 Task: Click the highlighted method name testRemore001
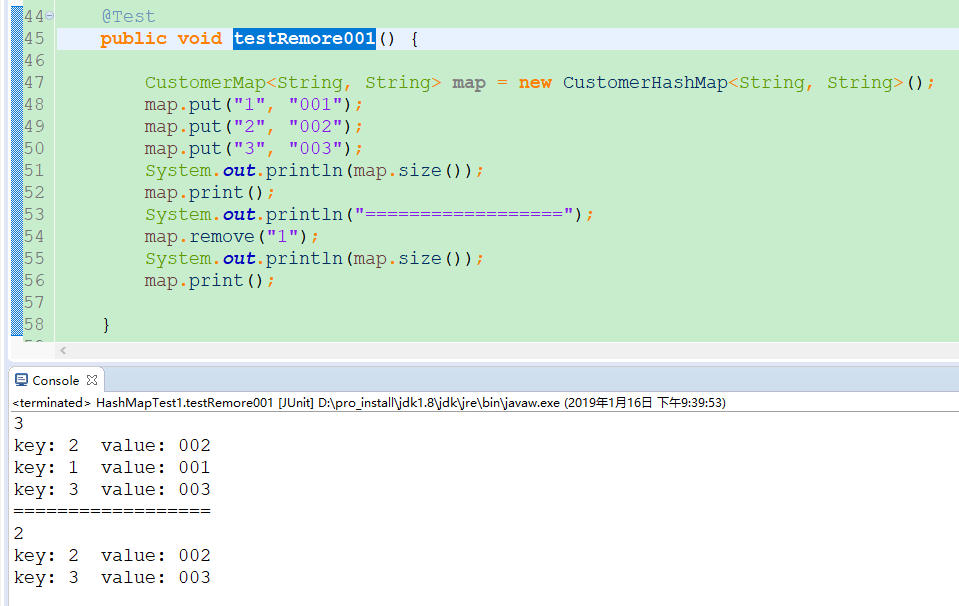coord(304,39)
